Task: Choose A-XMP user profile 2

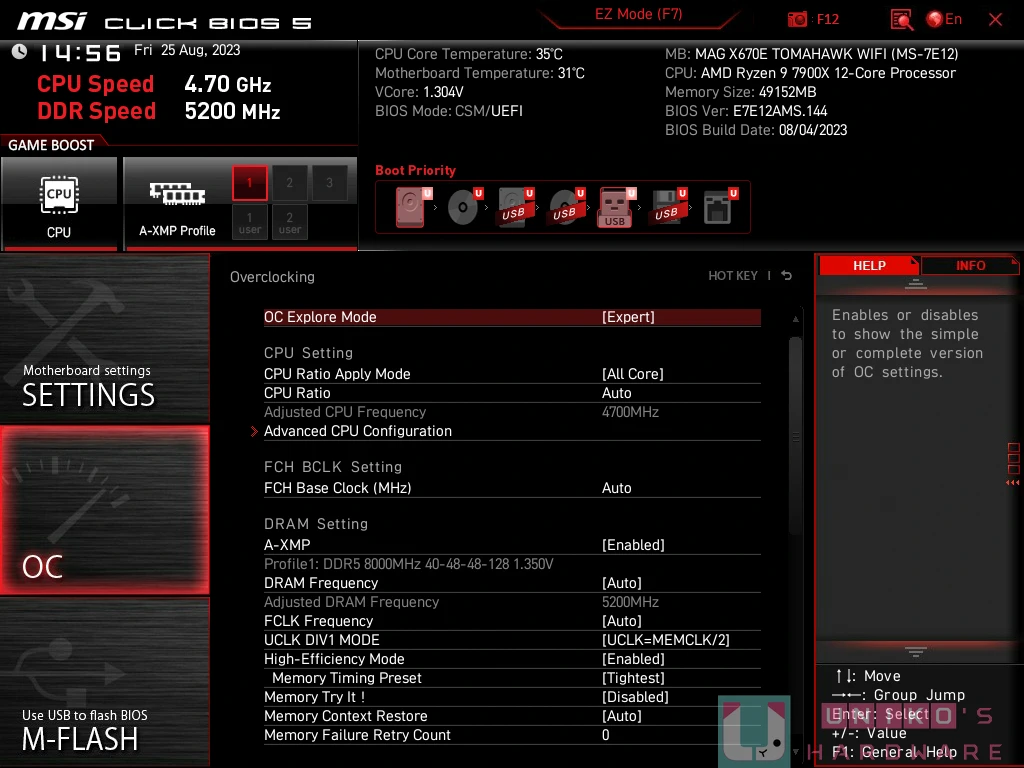Action: (x=289, y=222)
